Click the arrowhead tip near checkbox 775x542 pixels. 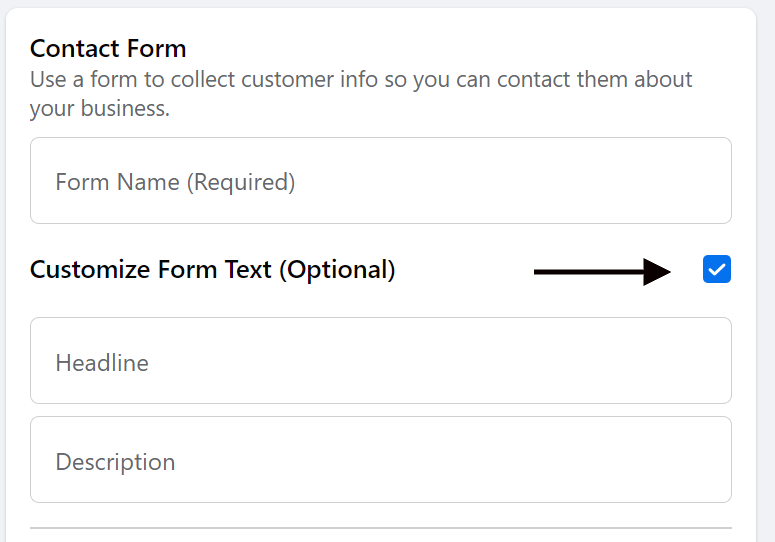point(665,270)
